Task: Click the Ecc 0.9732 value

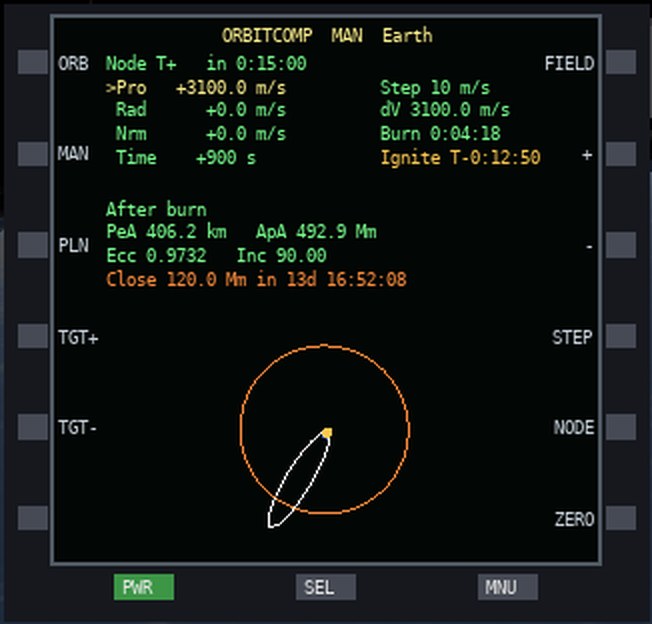Action: pyautogui.click(x=156, y=255)
